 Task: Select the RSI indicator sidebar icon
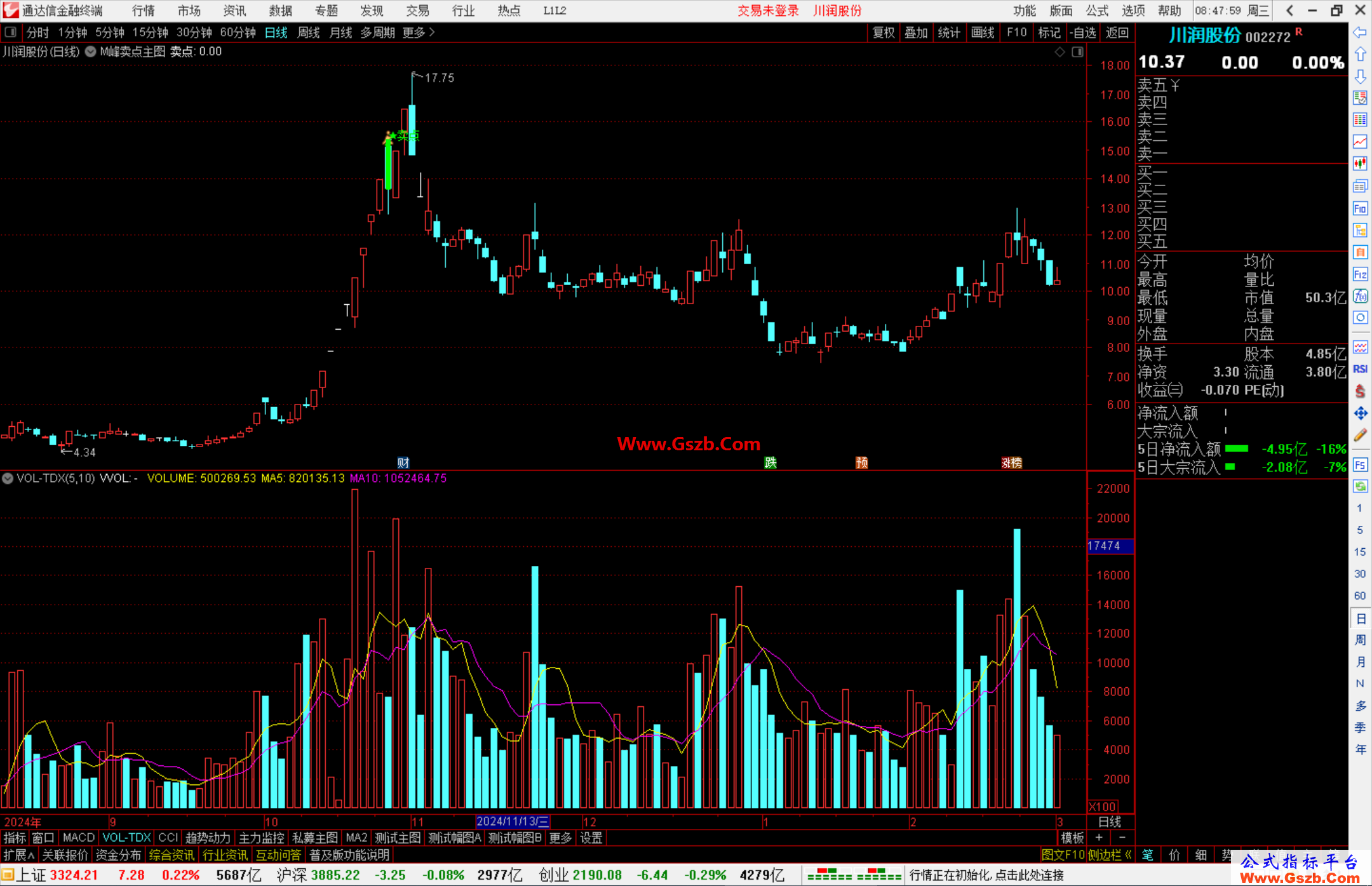coord(1360,369)
